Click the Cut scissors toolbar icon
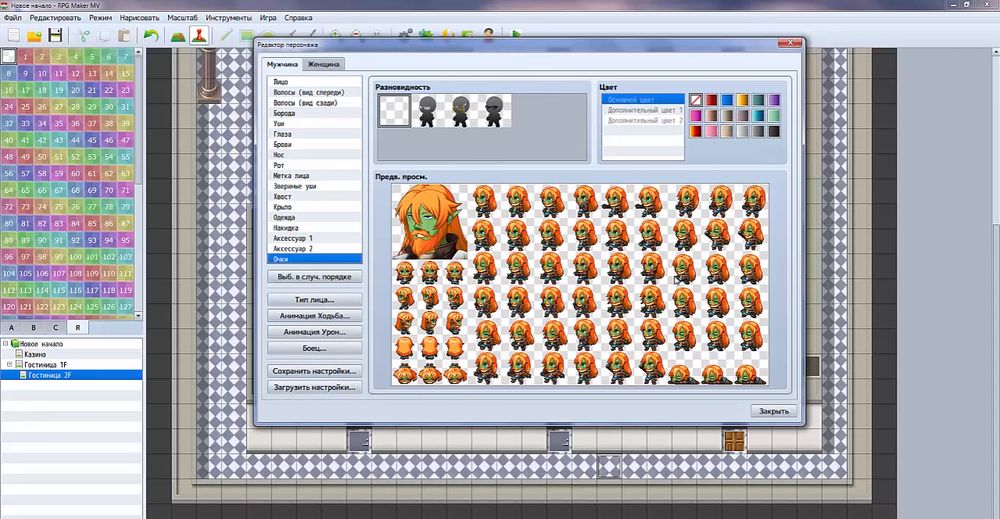Screen dimensions: 1000x519 83,34
